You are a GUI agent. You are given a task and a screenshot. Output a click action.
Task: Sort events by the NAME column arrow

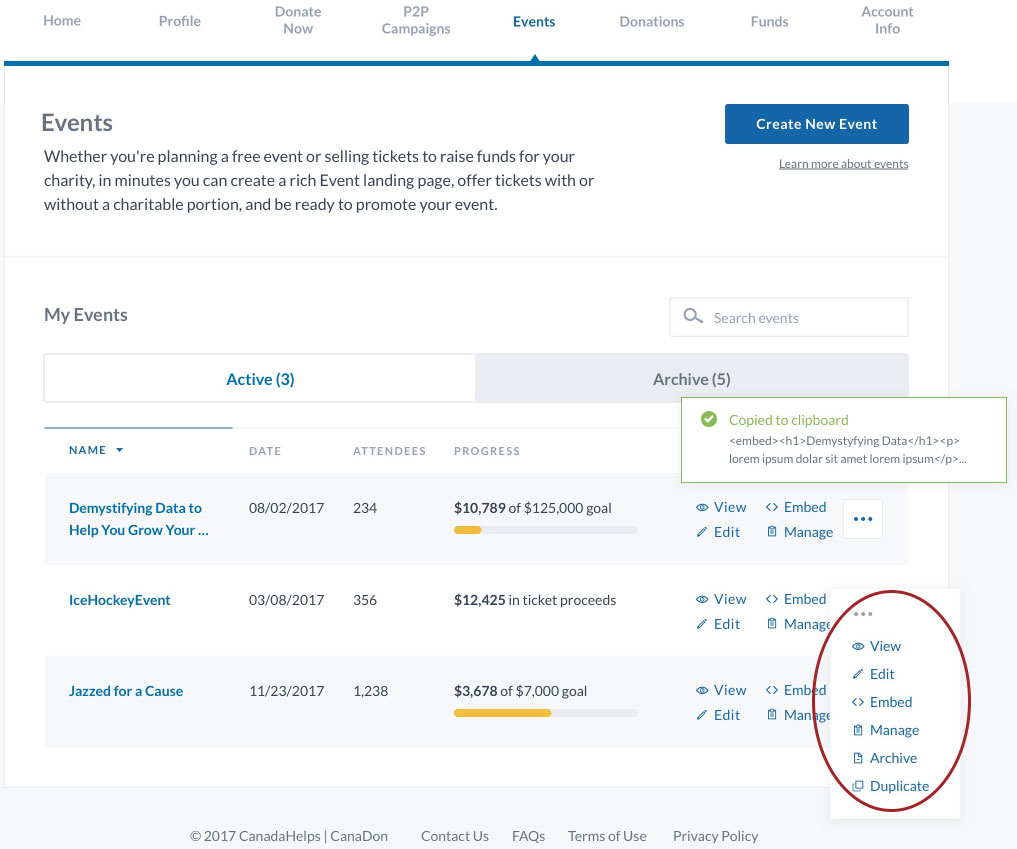120,451
